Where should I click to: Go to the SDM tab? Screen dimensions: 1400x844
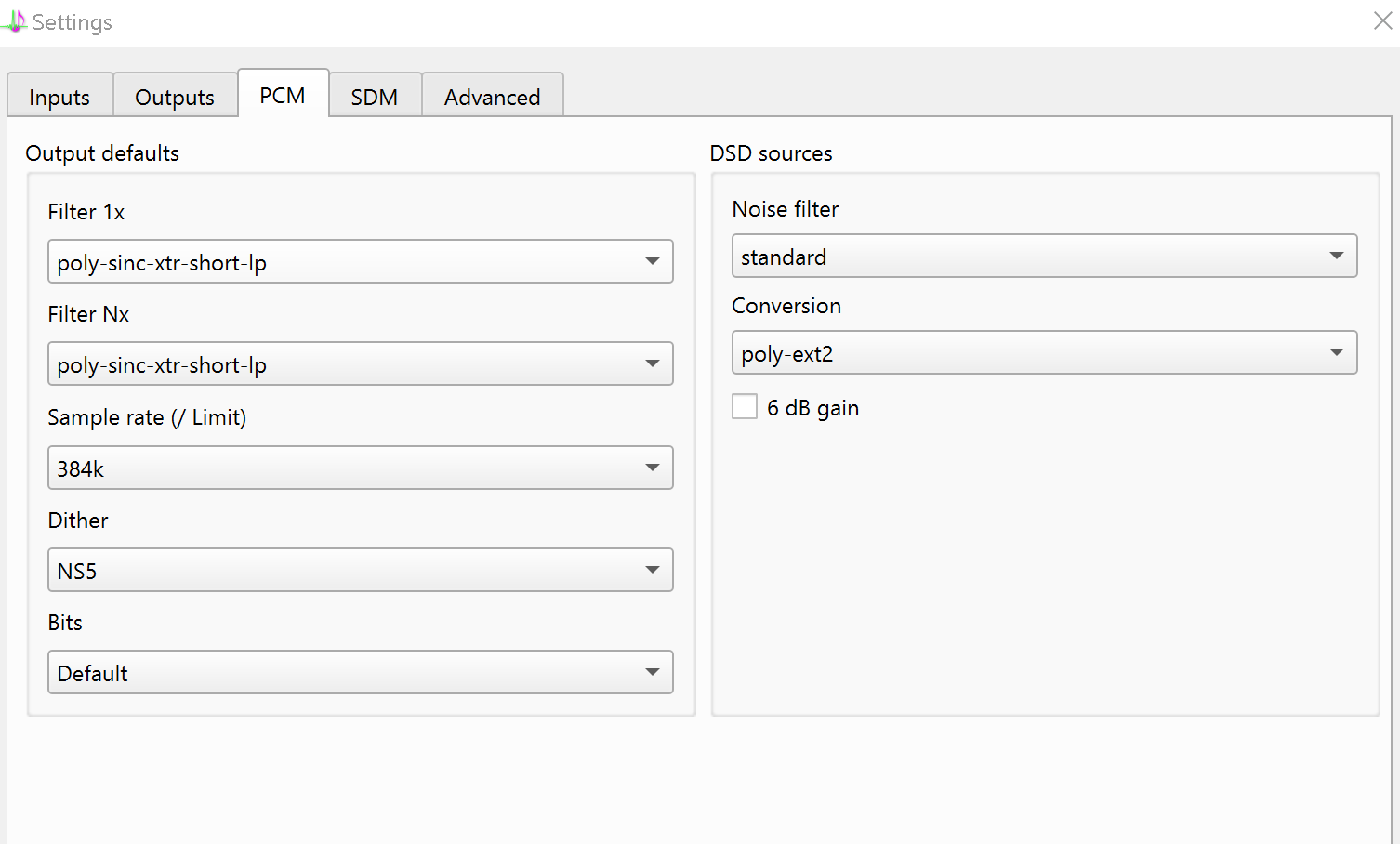coord(375,97)
